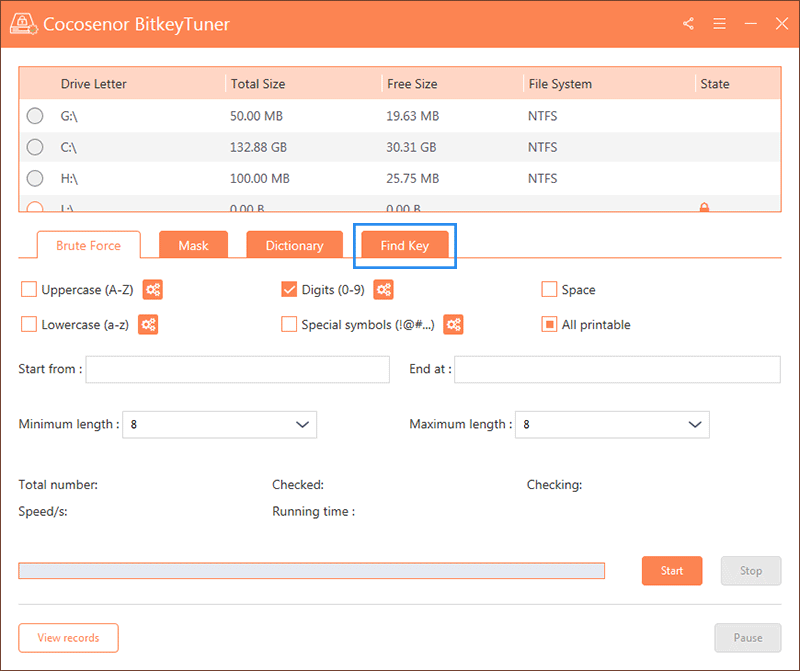This screenshot has width=800, height=671.
Task: Click the 30.31 GB free size cell
Action: coord(411,147)
